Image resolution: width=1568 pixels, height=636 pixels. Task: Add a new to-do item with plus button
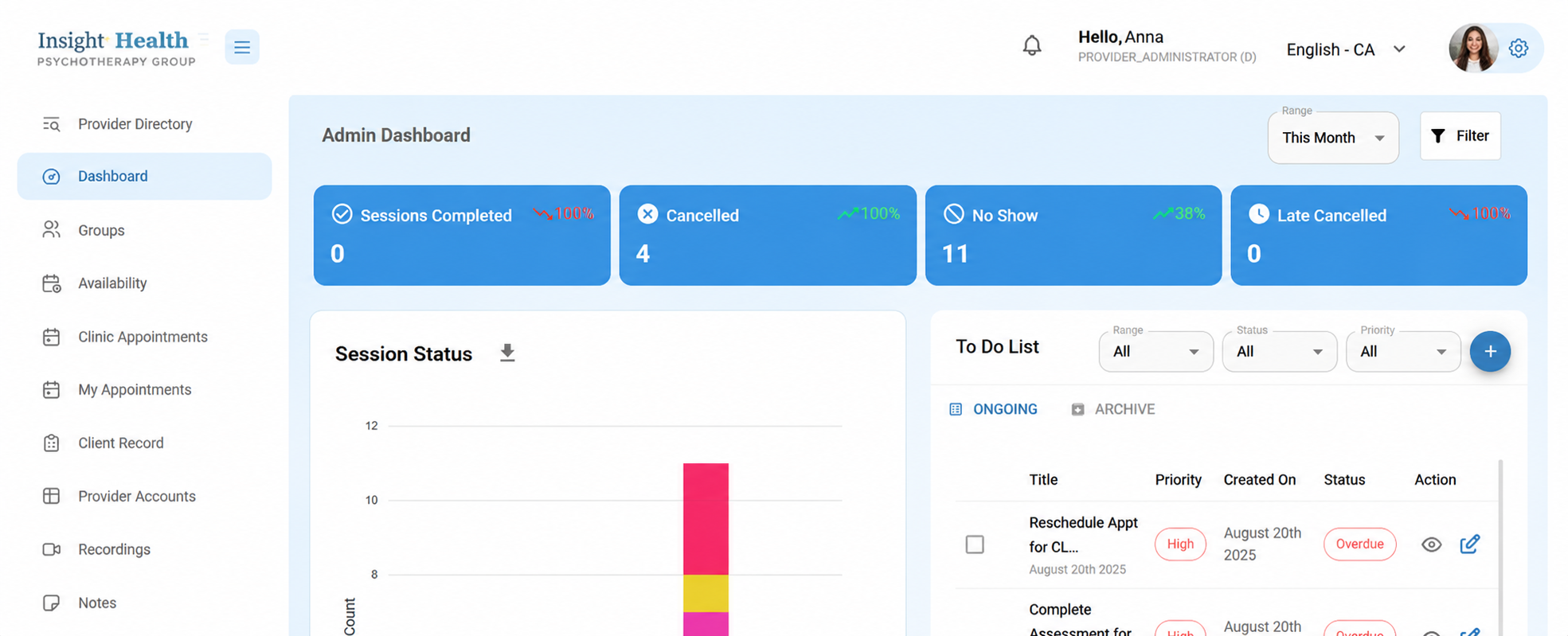point(1490,352)
